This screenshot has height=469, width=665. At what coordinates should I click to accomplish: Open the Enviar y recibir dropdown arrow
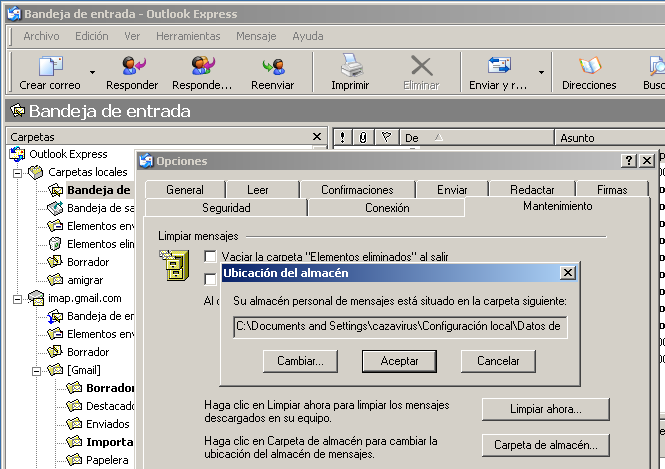(541, 73)
